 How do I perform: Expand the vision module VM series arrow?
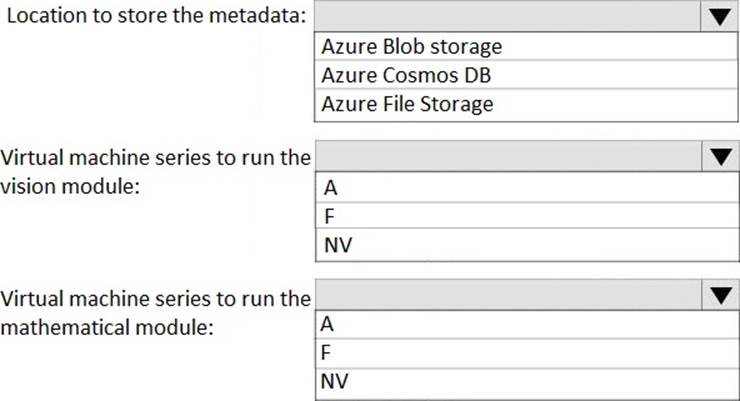tap(718, 156)
